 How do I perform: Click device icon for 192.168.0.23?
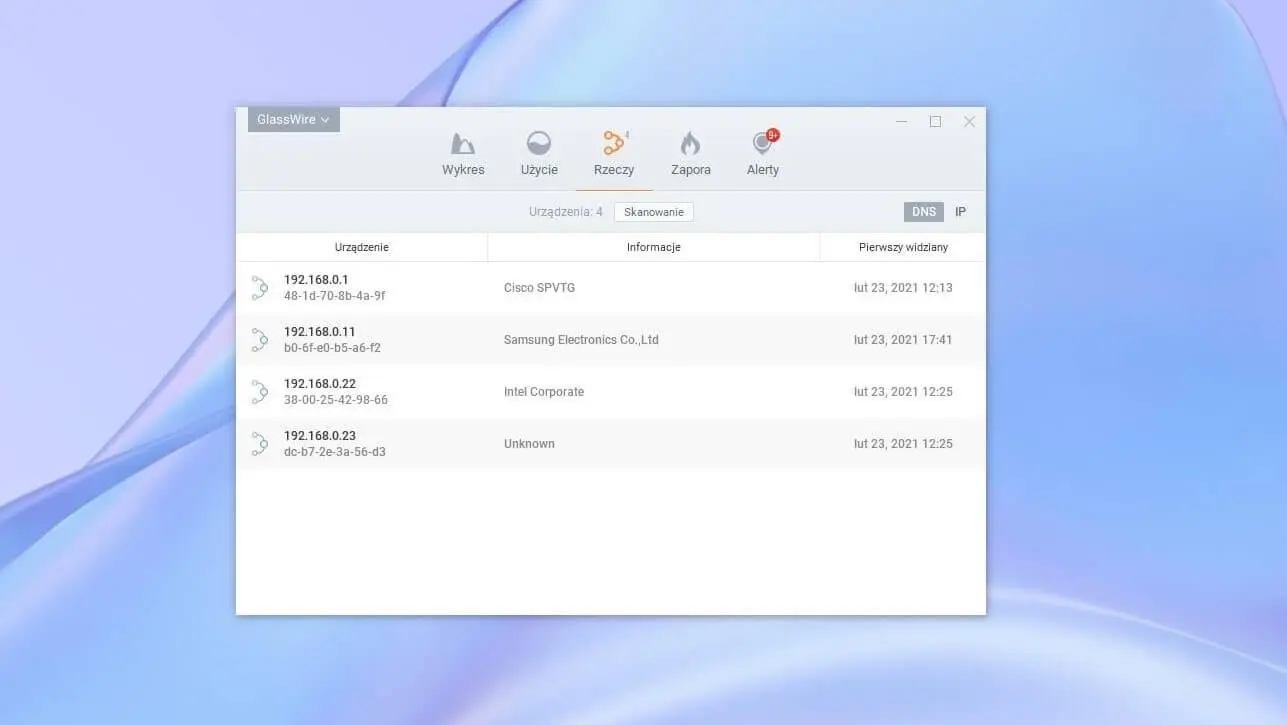(259, 444)
